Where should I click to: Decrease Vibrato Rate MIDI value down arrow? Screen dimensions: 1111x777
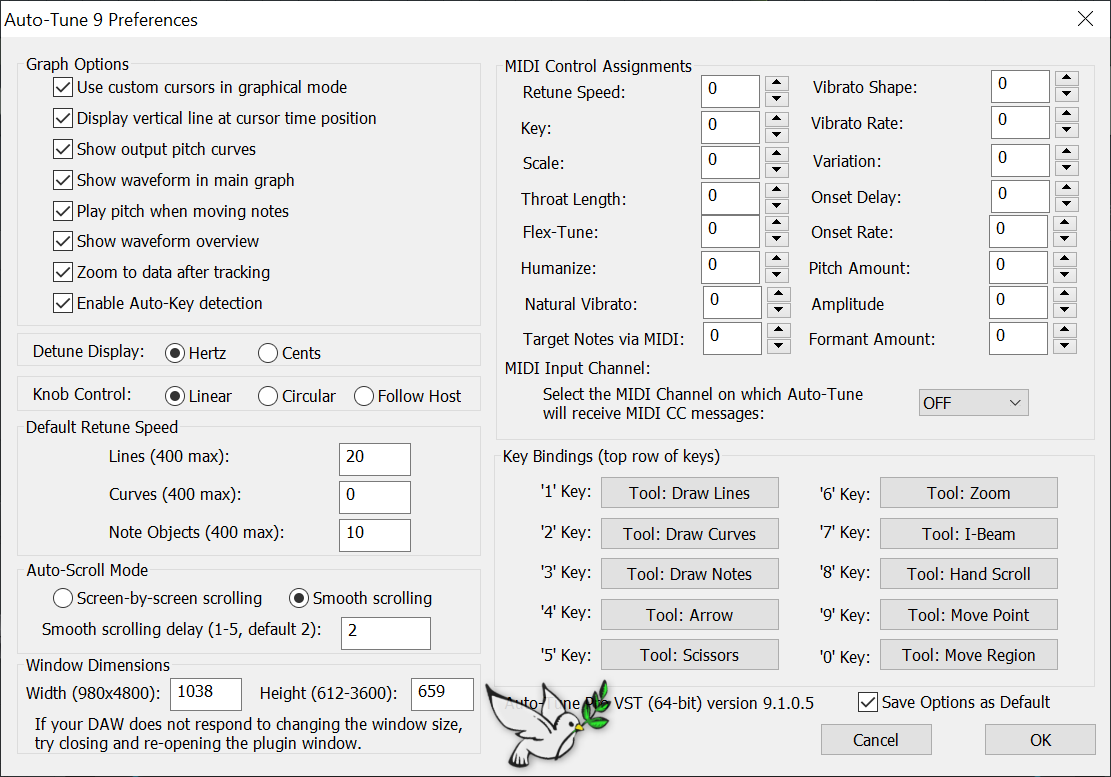coord(1066,130)
